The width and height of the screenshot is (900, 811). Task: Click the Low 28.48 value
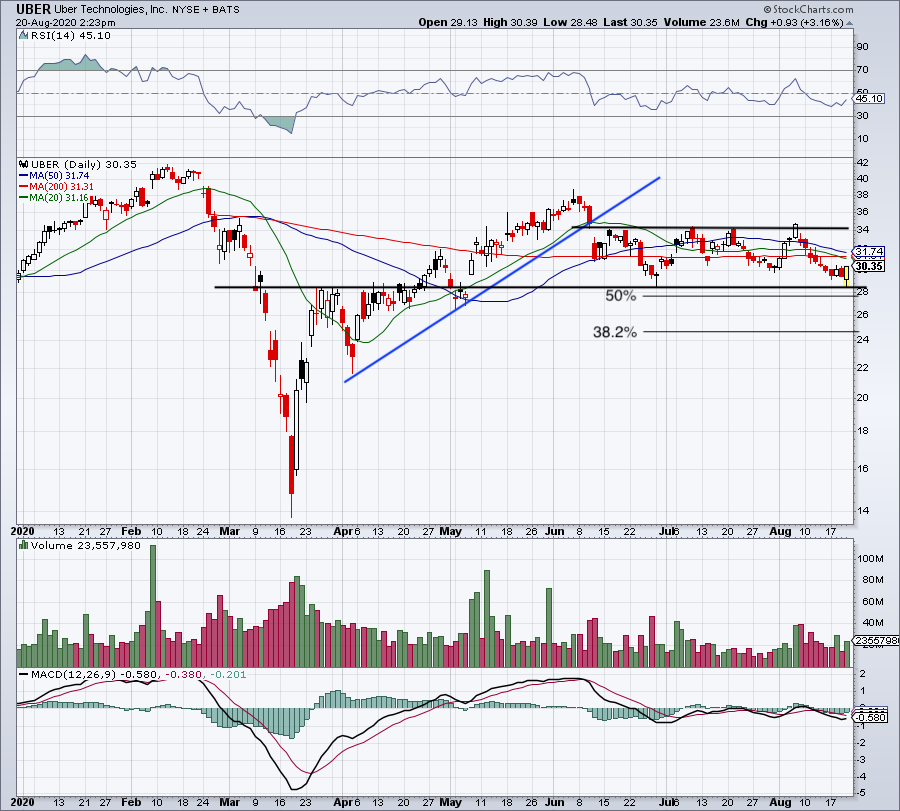coord(570,22)
